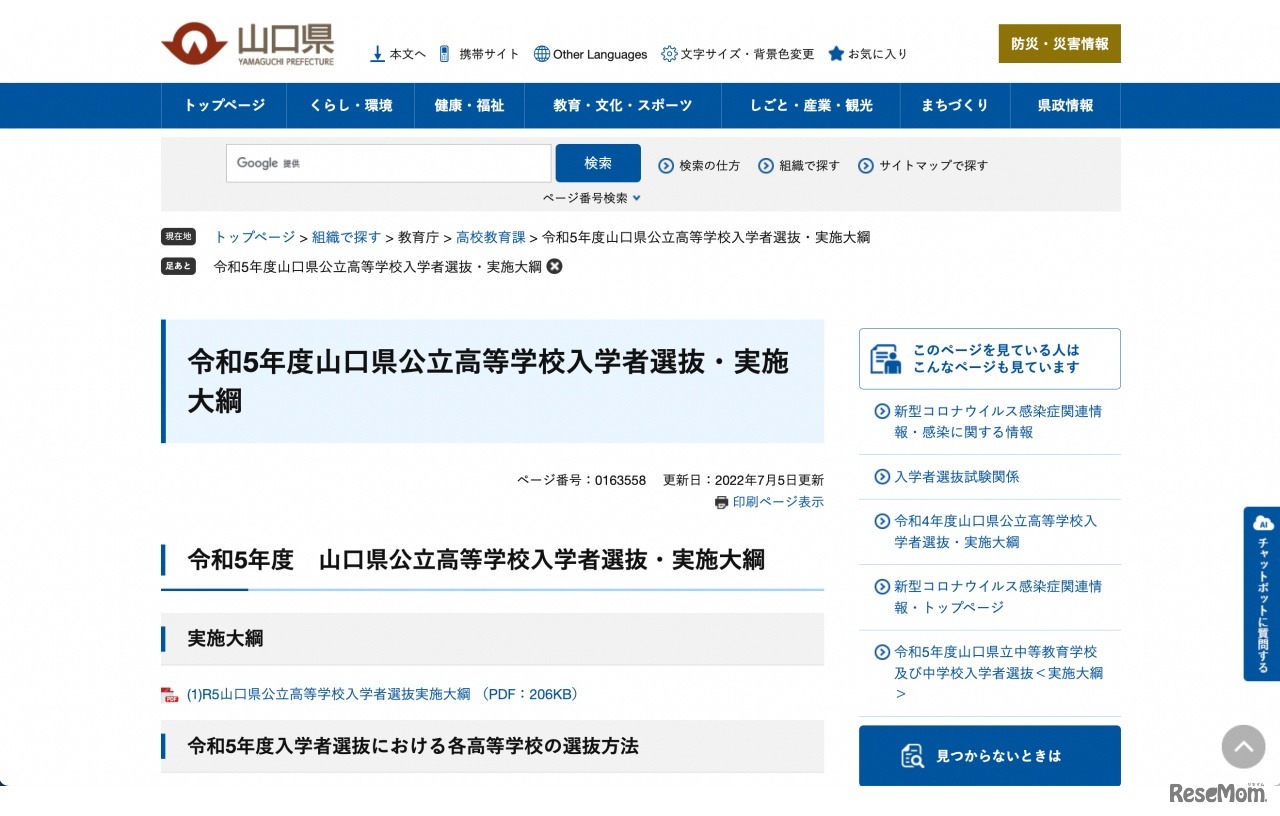Open the PDF icon beside 入学者選抜実施大綱
The image size is (1280, 816).
pyautogui.click(x=168, y=693)
